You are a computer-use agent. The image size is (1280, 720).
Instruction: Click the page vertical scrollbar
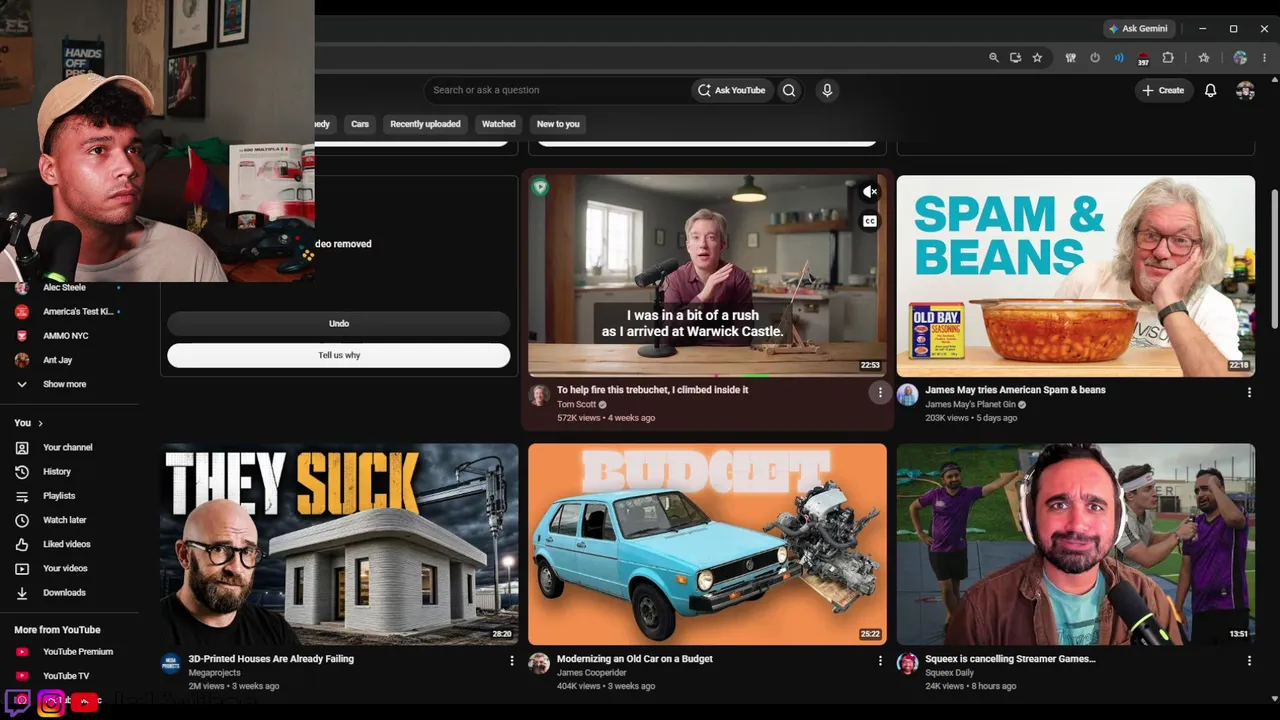pos(1273,258)
